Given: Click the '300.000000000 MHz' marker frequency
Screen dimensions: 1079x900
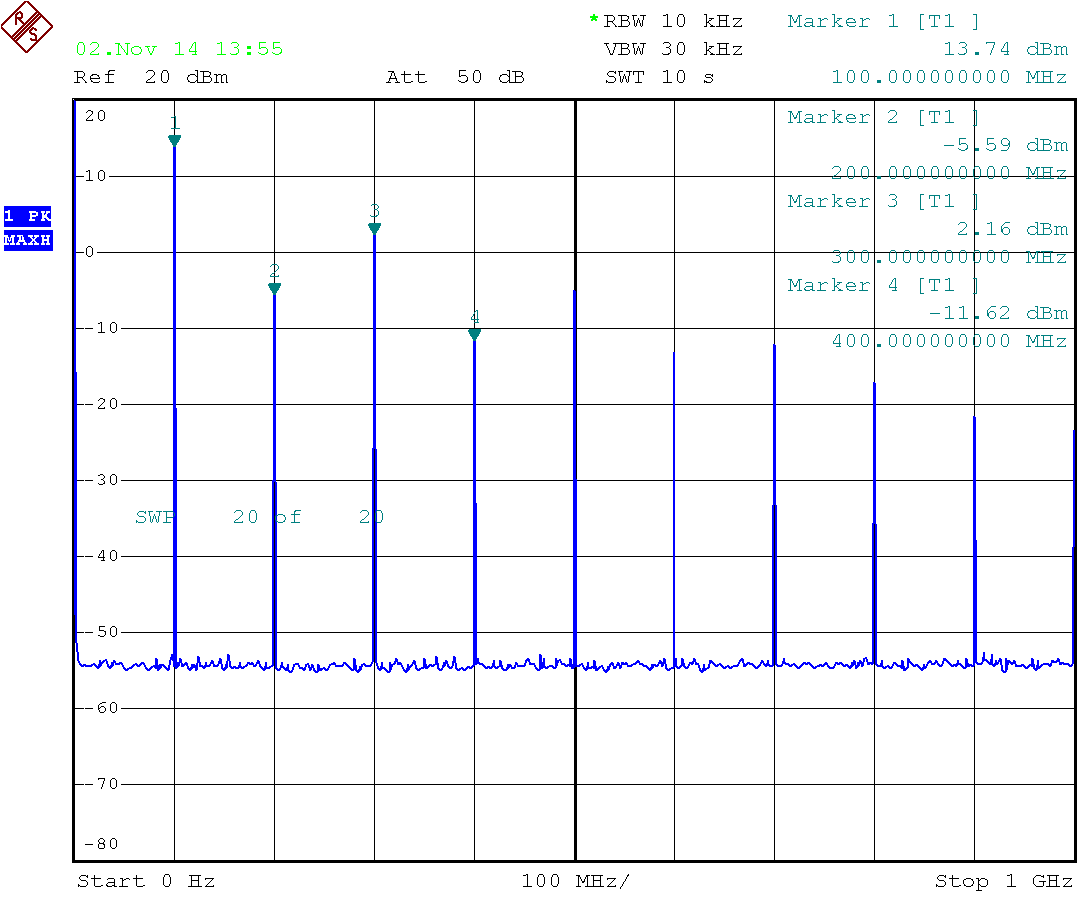Looking at the screenshot, I should (x=950, y=257).
